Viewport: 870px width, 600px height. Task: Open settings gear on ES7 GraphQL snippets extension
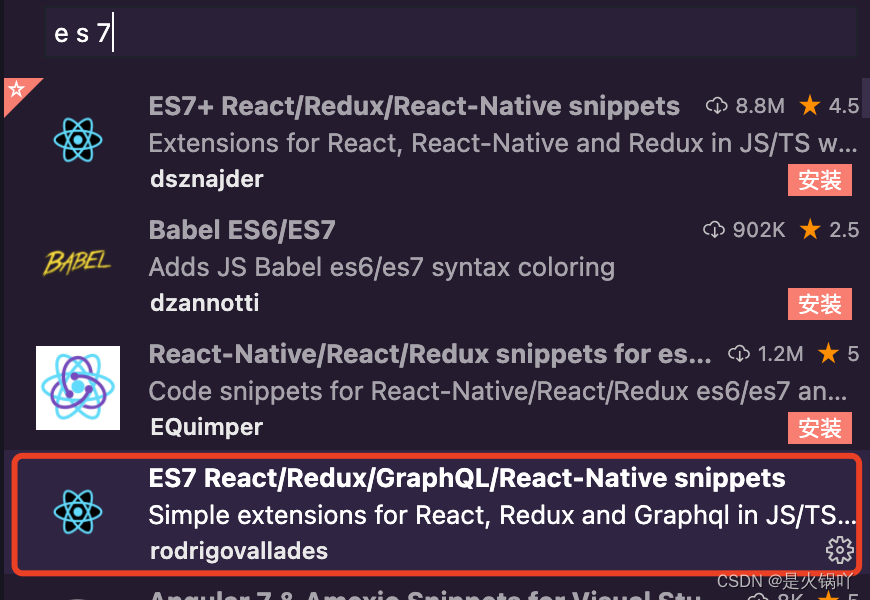coord(838,549)
